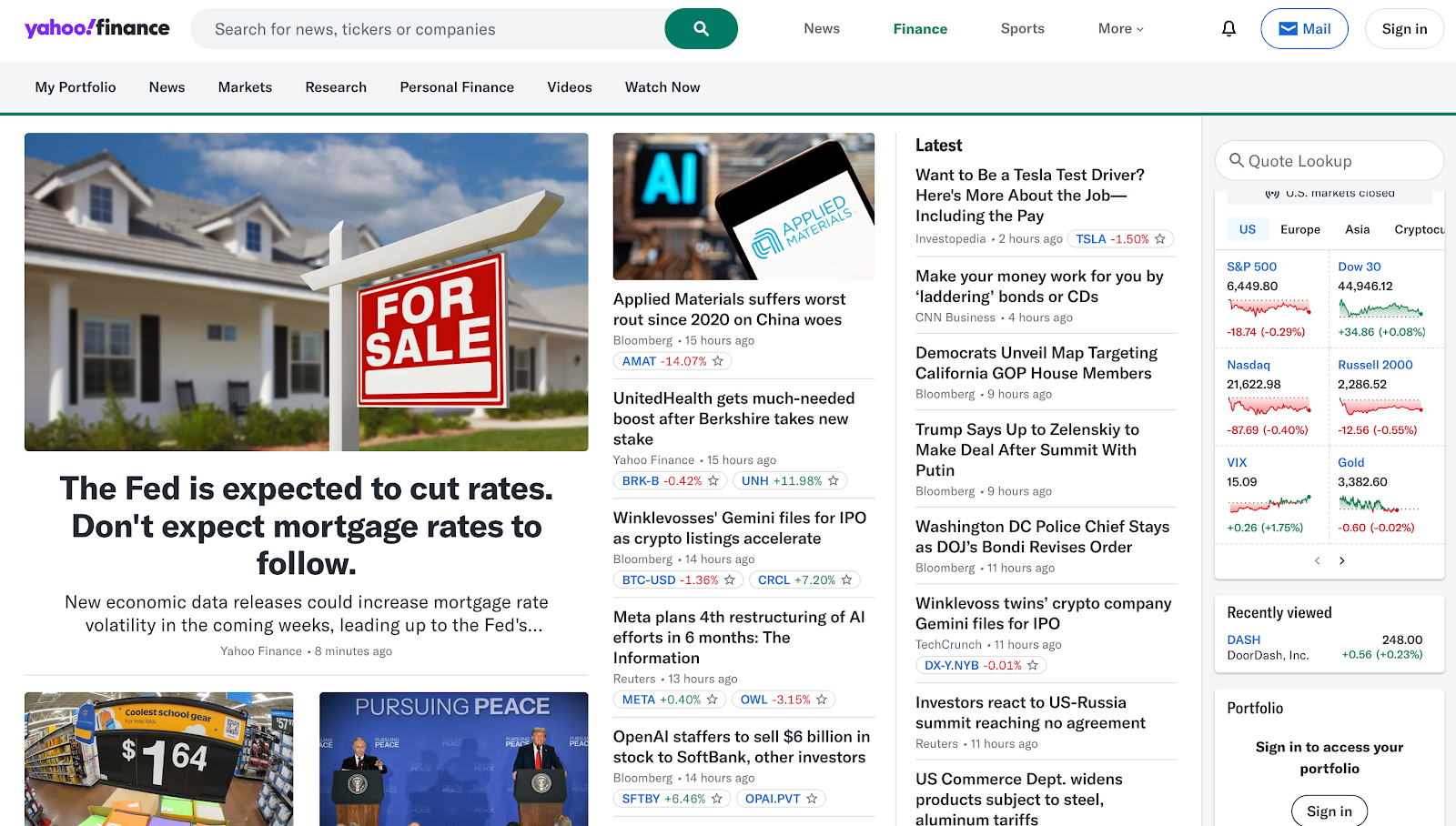Star the CRCL ticker
Viewport: 1456px width, 826px height.
(846, 579)
